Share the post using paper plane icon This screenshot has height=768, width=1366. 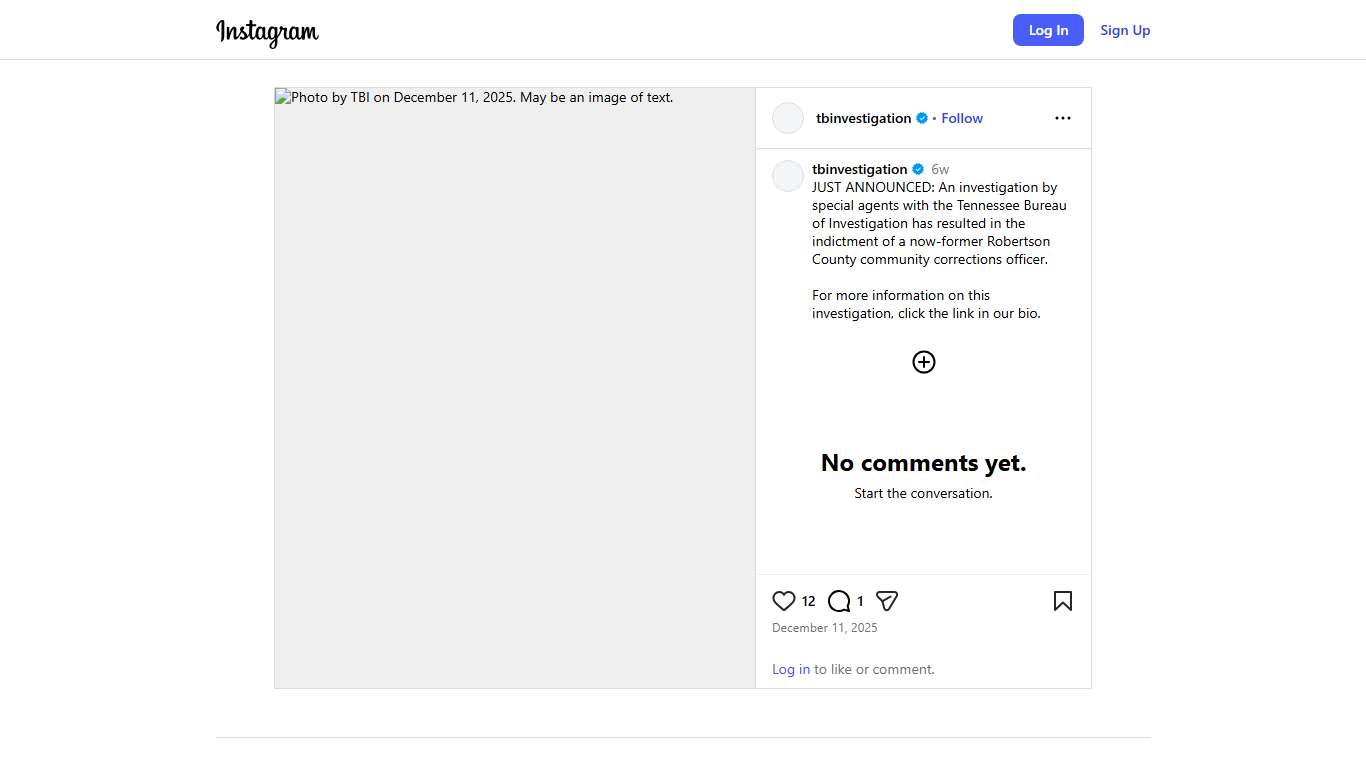(x=887, y=601)
